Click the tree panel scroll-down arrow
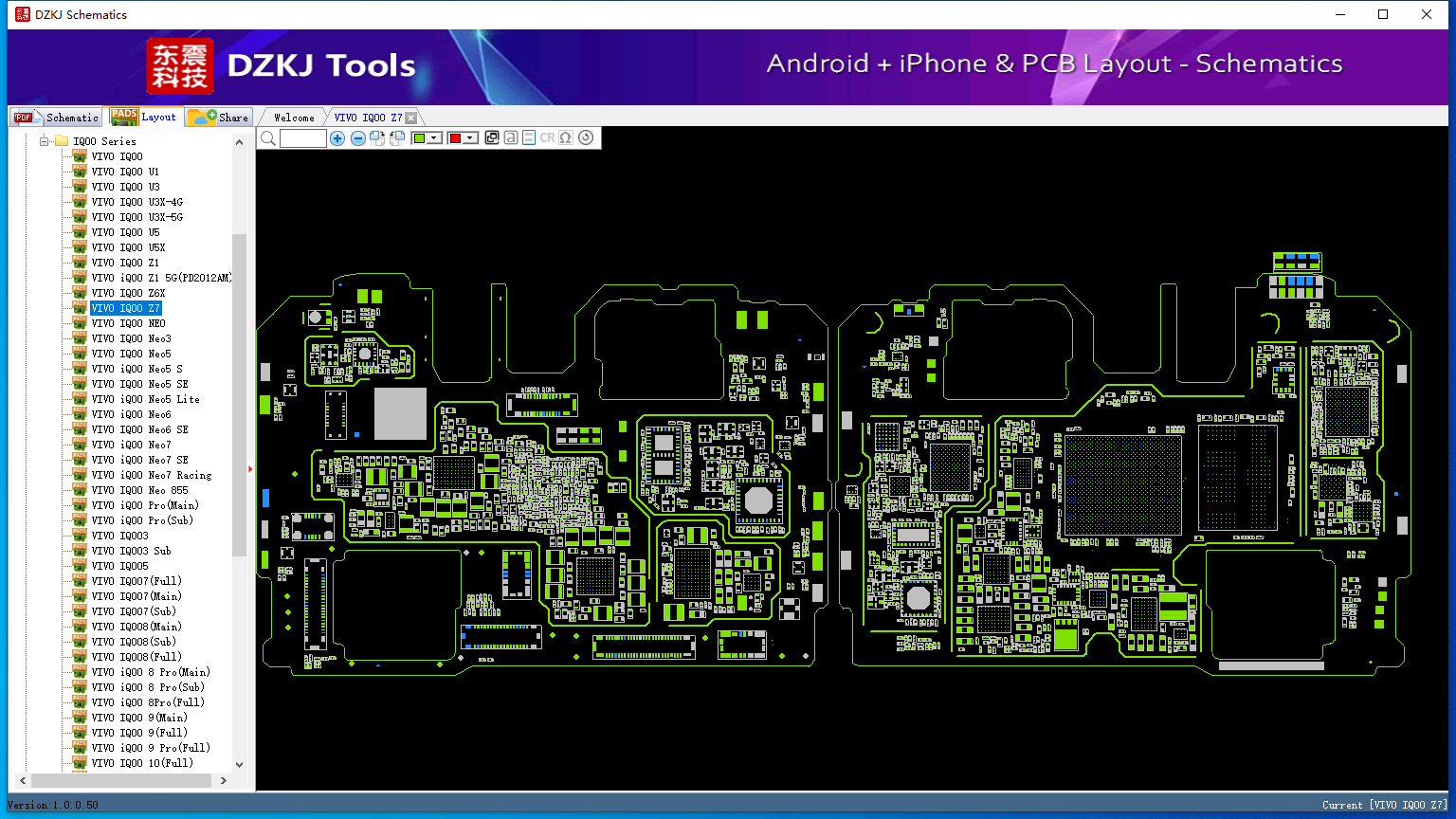The width and height of the screenshot is (1456, 819). point(239,764)
